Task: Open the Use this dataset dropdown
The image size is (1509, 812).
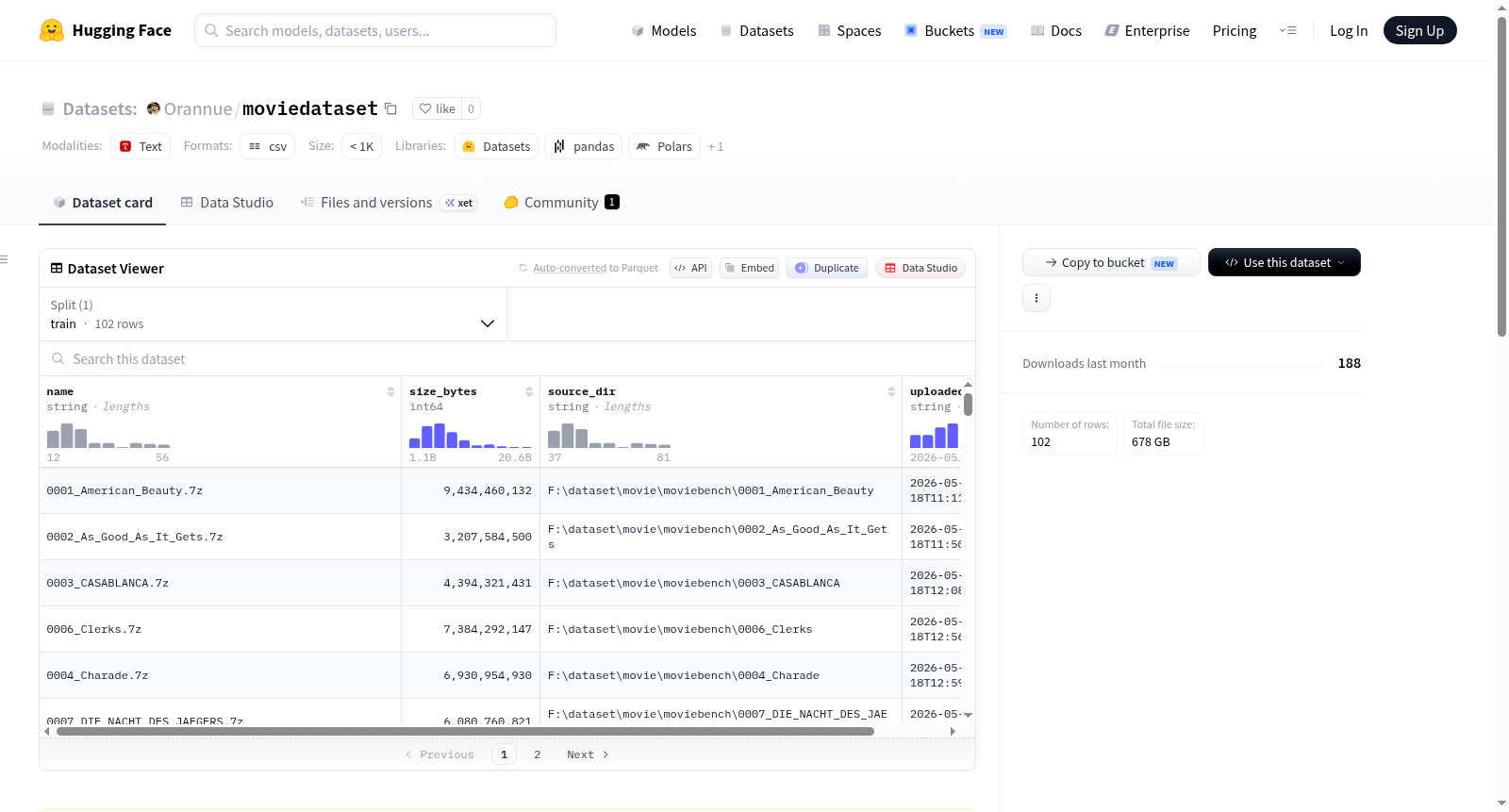Action: coord(1285,262)
